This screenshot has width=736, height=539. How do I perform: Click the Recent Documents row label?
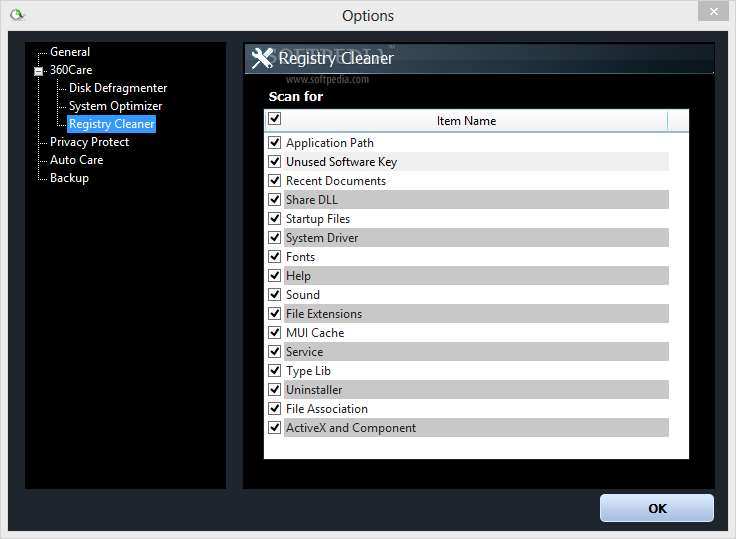tap(336, 181)
